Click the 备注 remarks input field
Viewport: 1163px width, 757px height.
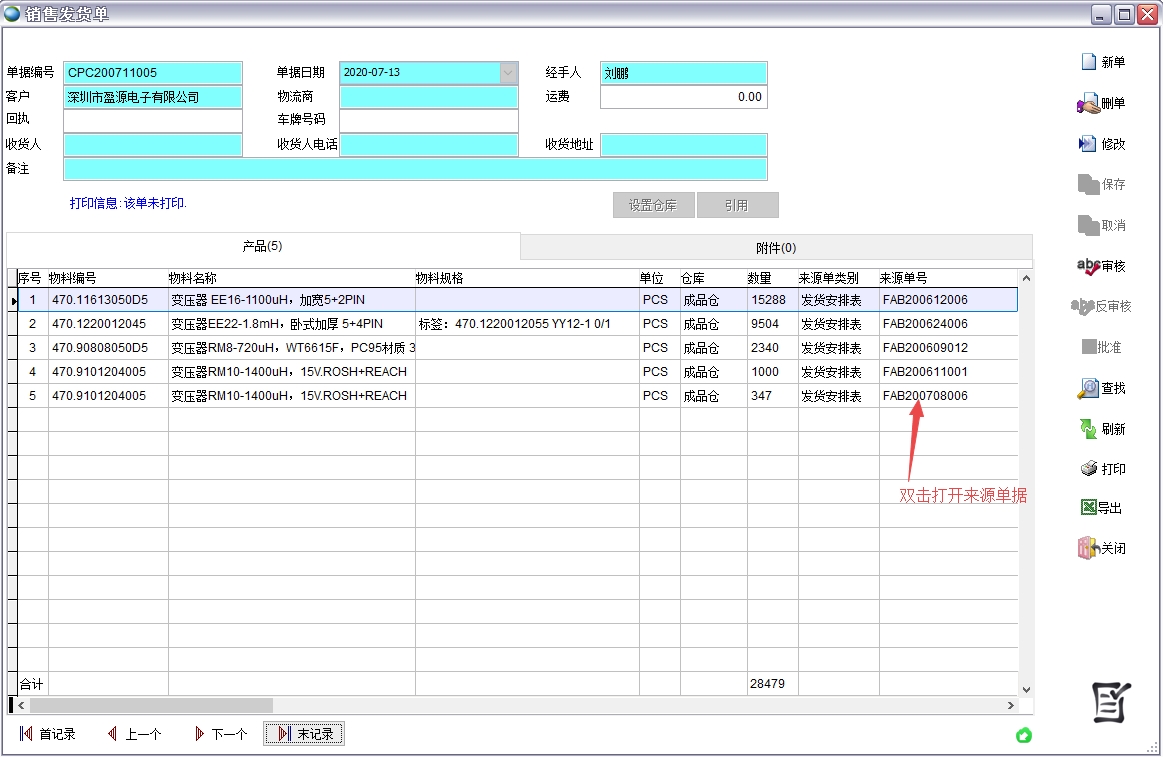pyautogui.click(x=414, y=169)
